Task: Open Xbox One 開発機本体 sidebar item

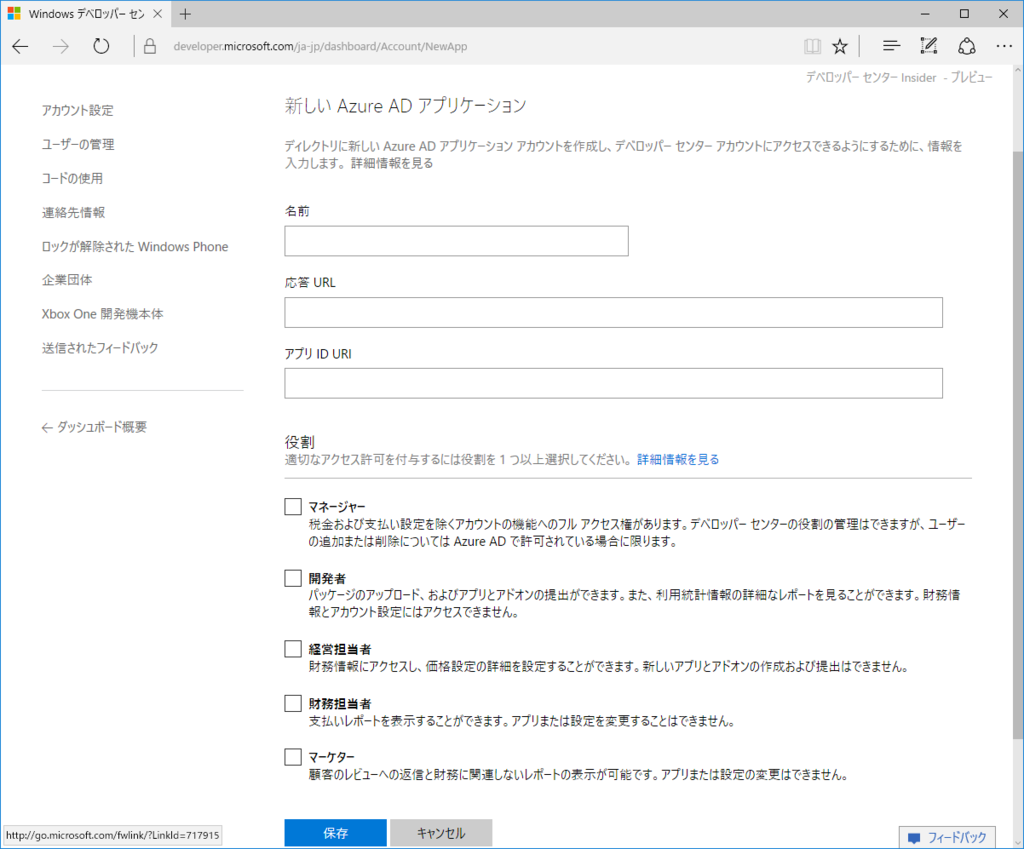Action: 103,314
